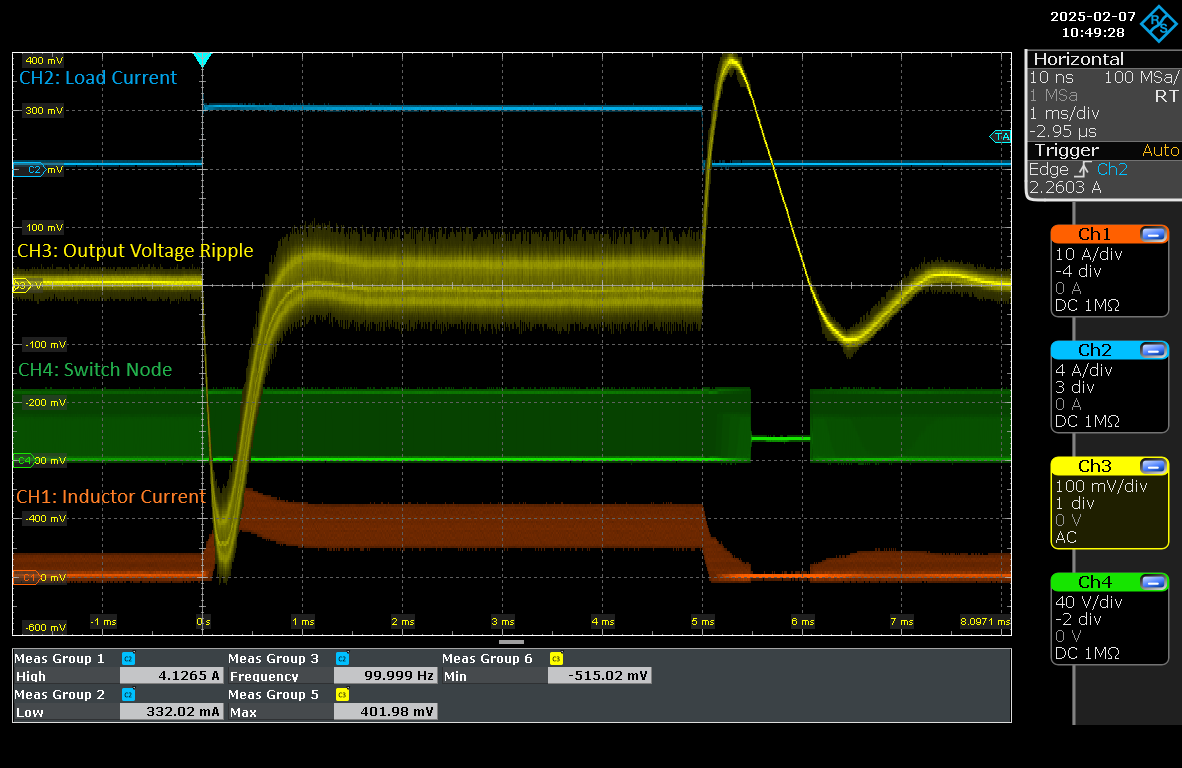Image resolution: width=1182 pixels, height=768 pixels.
Task: Open the Trigger settings panel
Action: [x=1066, y=150]
